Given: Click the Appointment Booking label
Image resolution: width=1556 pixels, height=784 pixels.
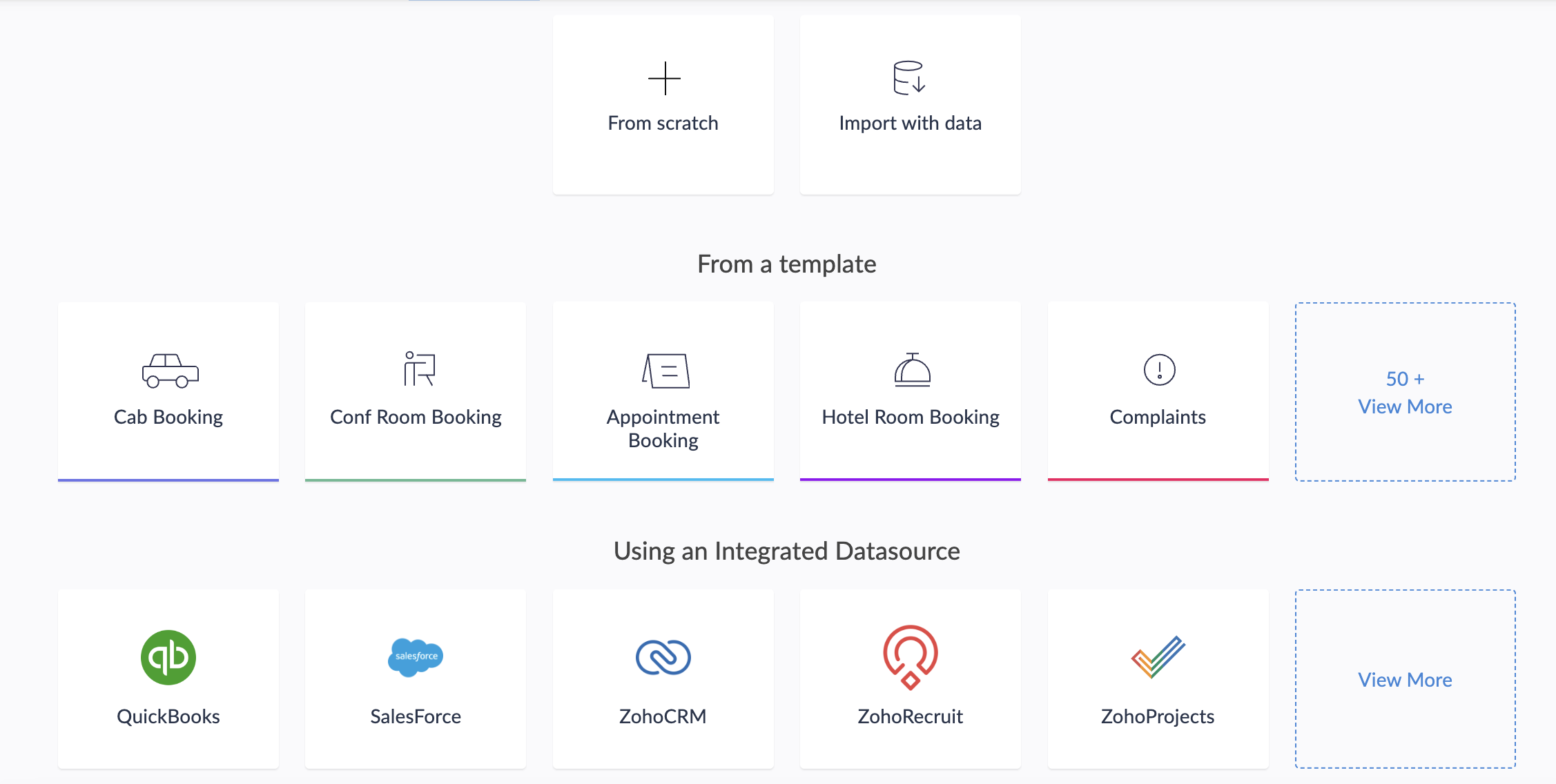Looking at the screenshot, I should point(663,429).
